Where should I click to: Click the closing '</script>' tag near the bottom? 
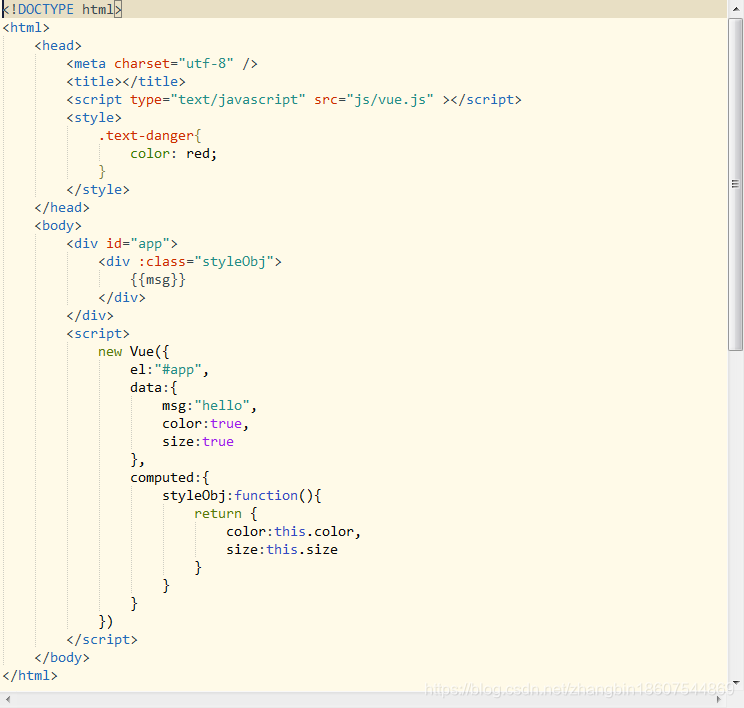102,640
